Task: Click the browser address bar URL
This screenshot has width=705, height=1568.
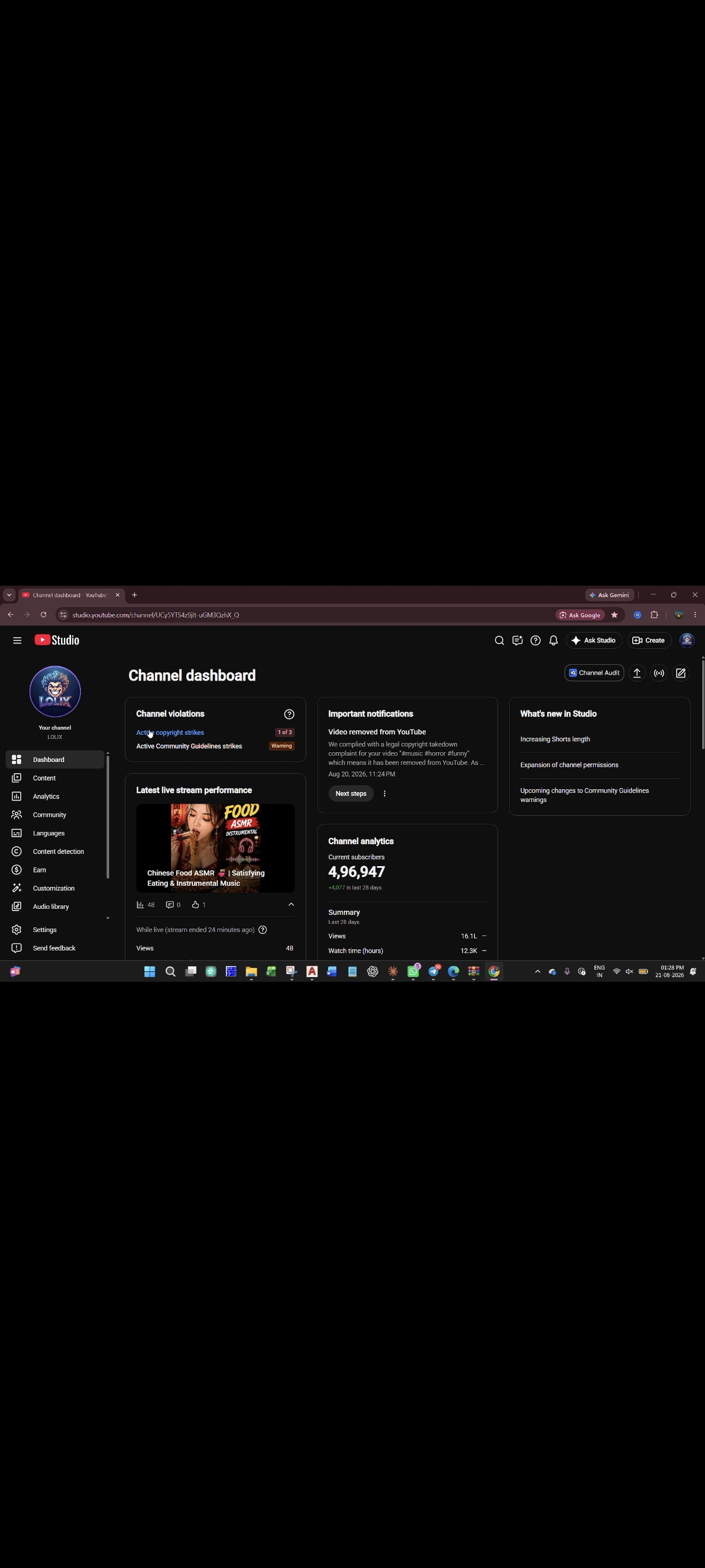Action: click(155, 615)
